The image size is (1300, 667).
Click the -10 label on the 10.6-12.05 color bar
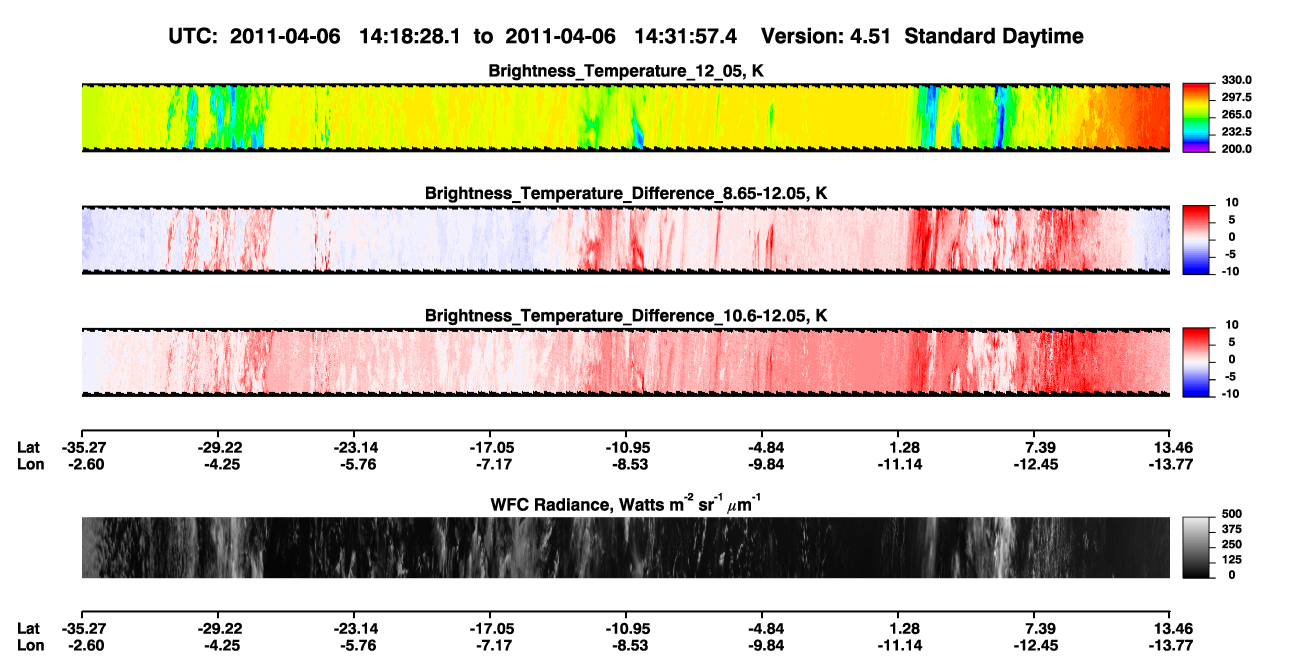[1229, 394]
